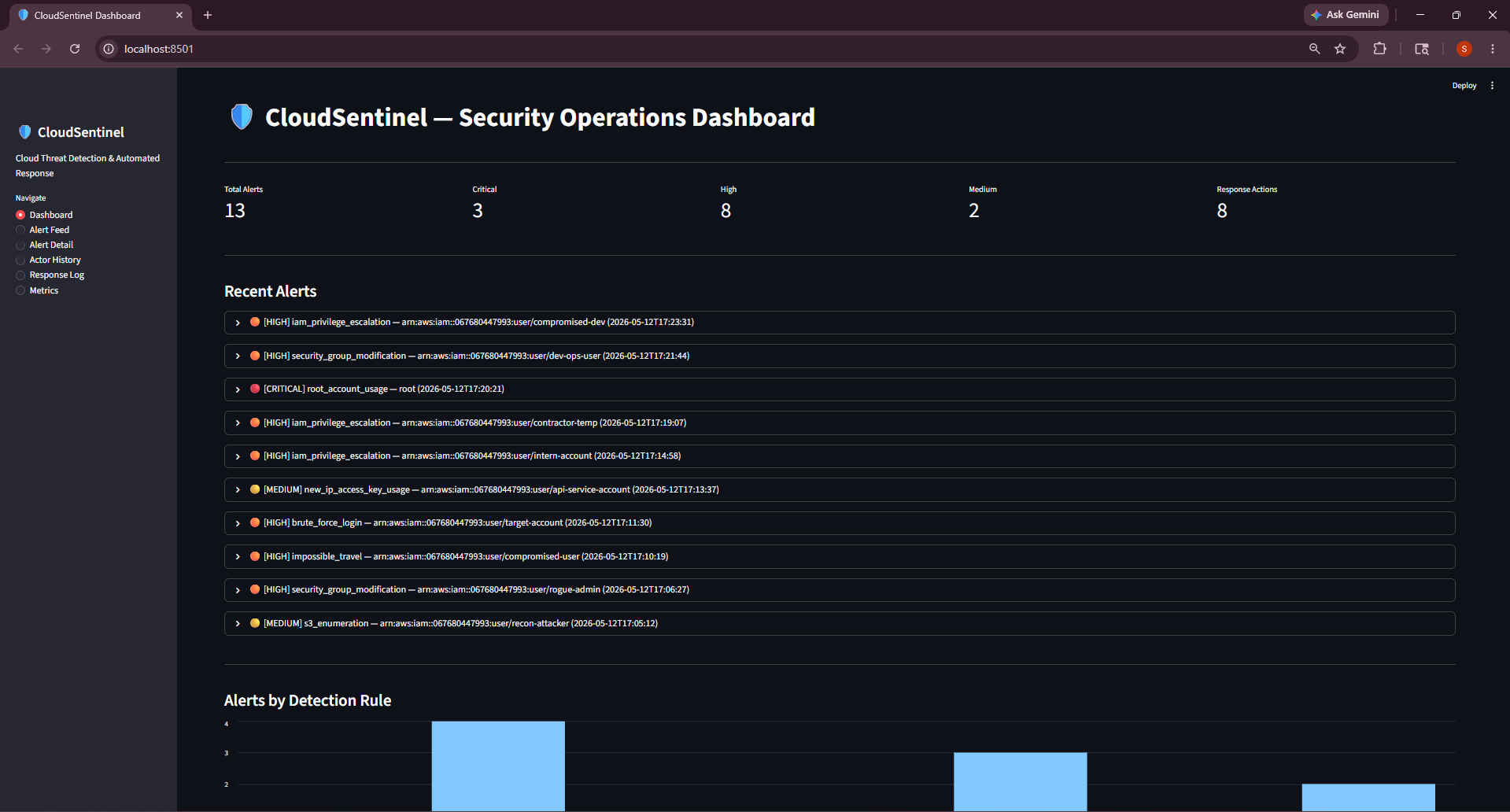Open the browser extensions puzzle icon
Screen dimensions: 1510x812
point(1379,49)
